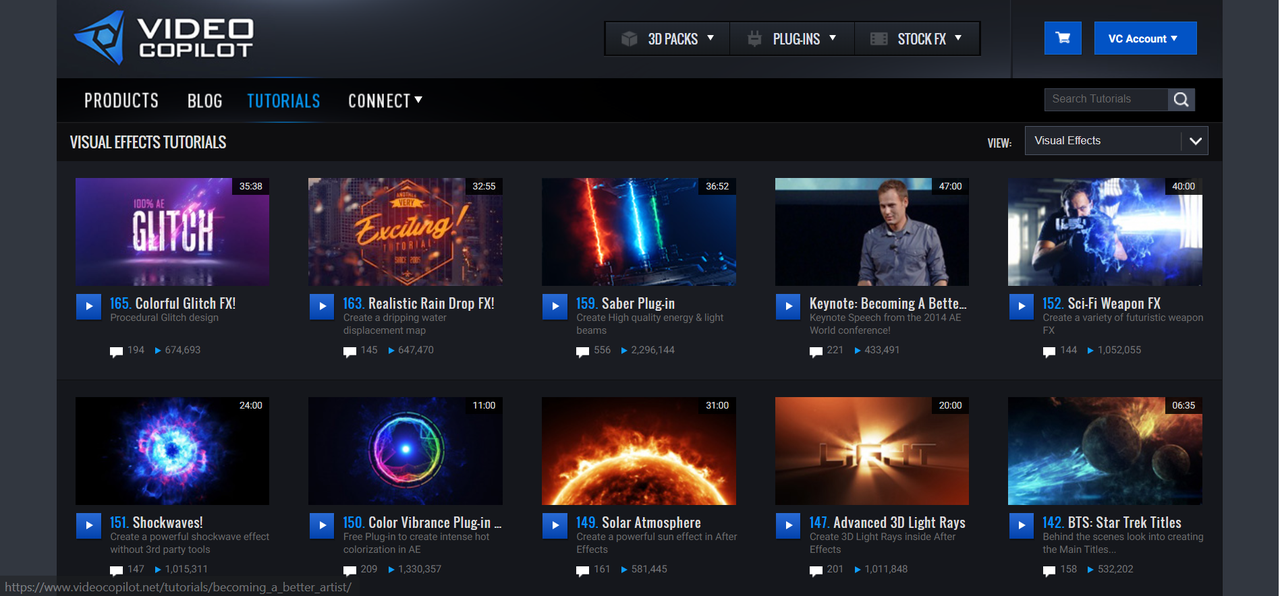1280x596 pixels.
Task: Click comment icon under Saber Plug-in
Action: click(x=583, y=351)
